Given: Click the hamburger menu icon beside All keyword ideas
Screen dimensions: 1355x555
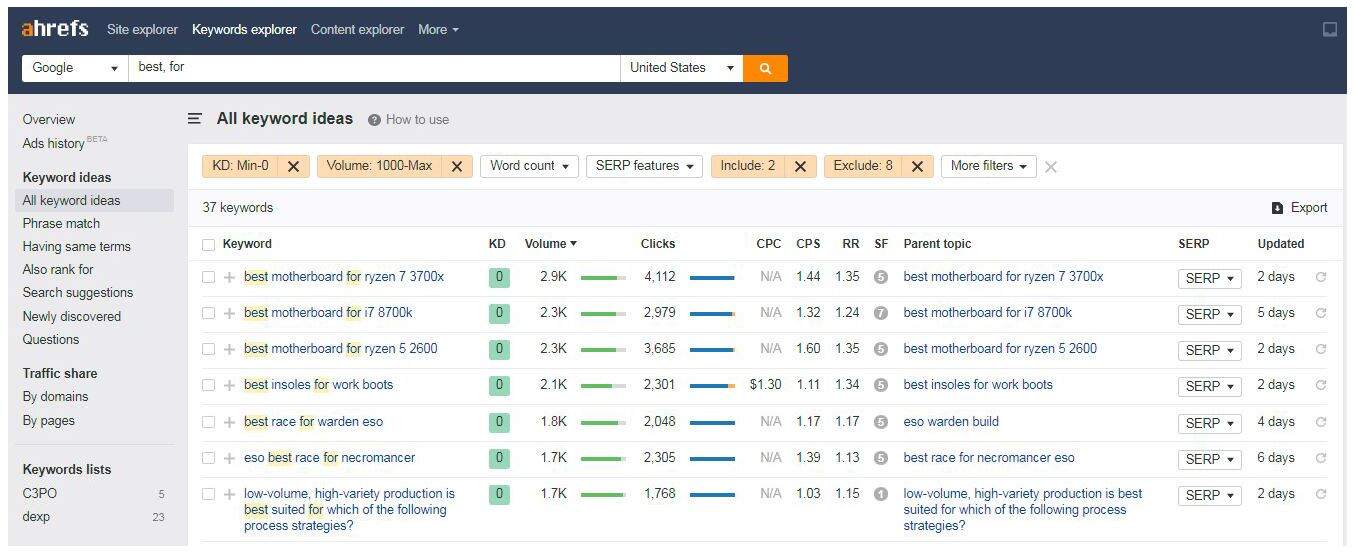Looking at the screenshot, I should [x=195, y=119].
